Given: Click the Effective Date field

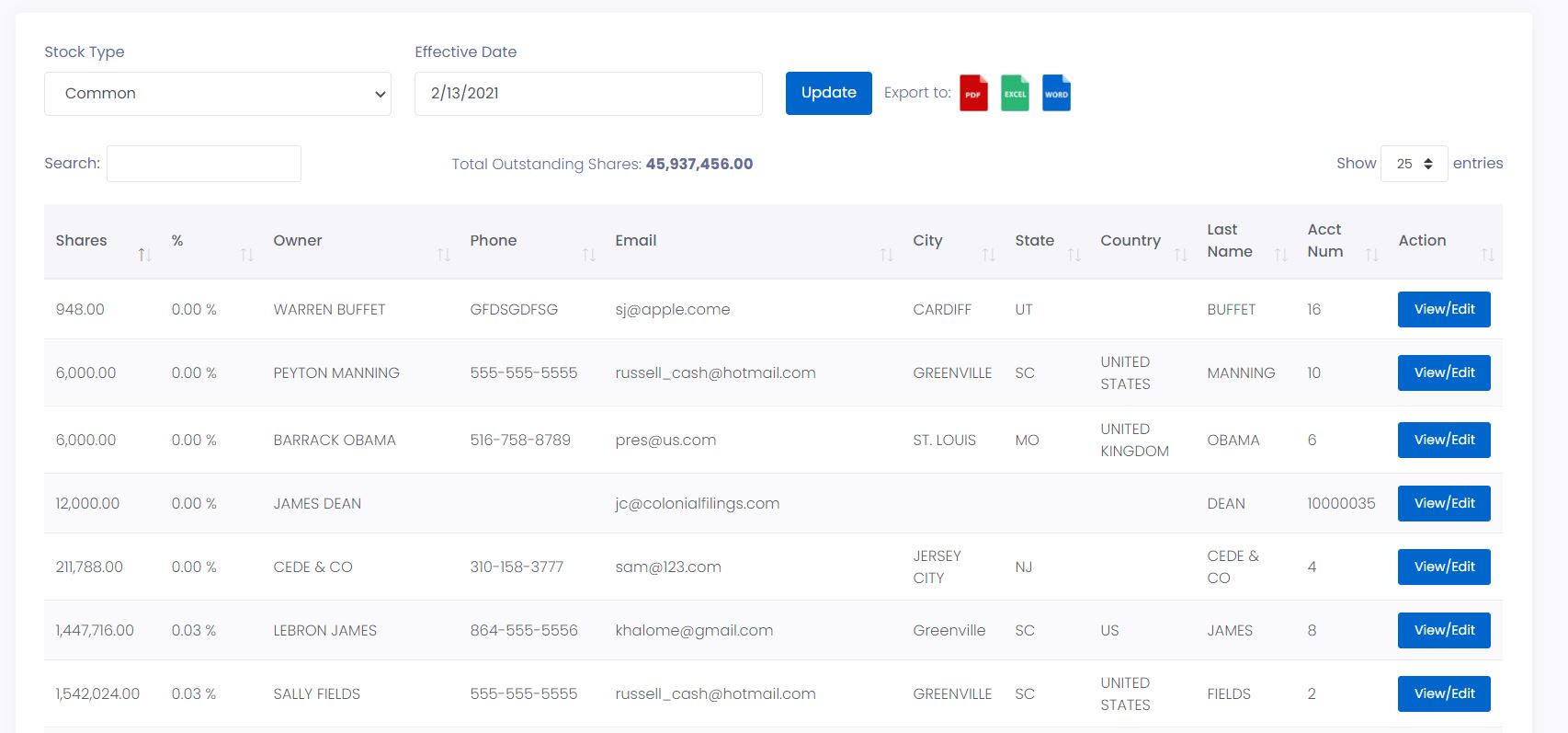Looking at the screenshot, I should (x=588, y=94).
